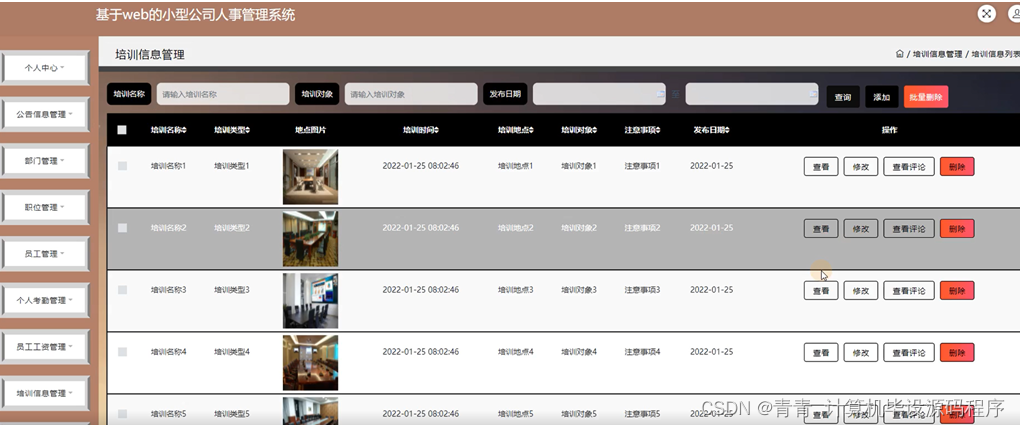Click red 删除 button for 培训名称2 row
This screenshot has height=427, width=1020.
tap(957, 228)
